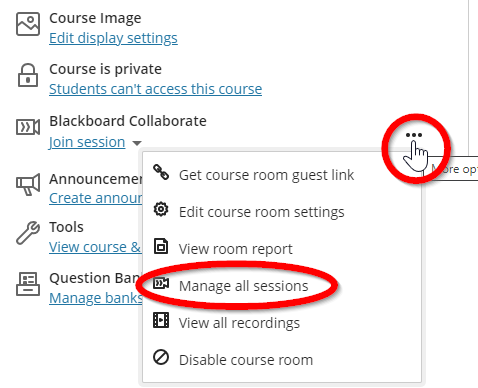Viewport: 478px width, 388px height.
Task: Click the Announcements megaphone icon
Action: point(28,184)
